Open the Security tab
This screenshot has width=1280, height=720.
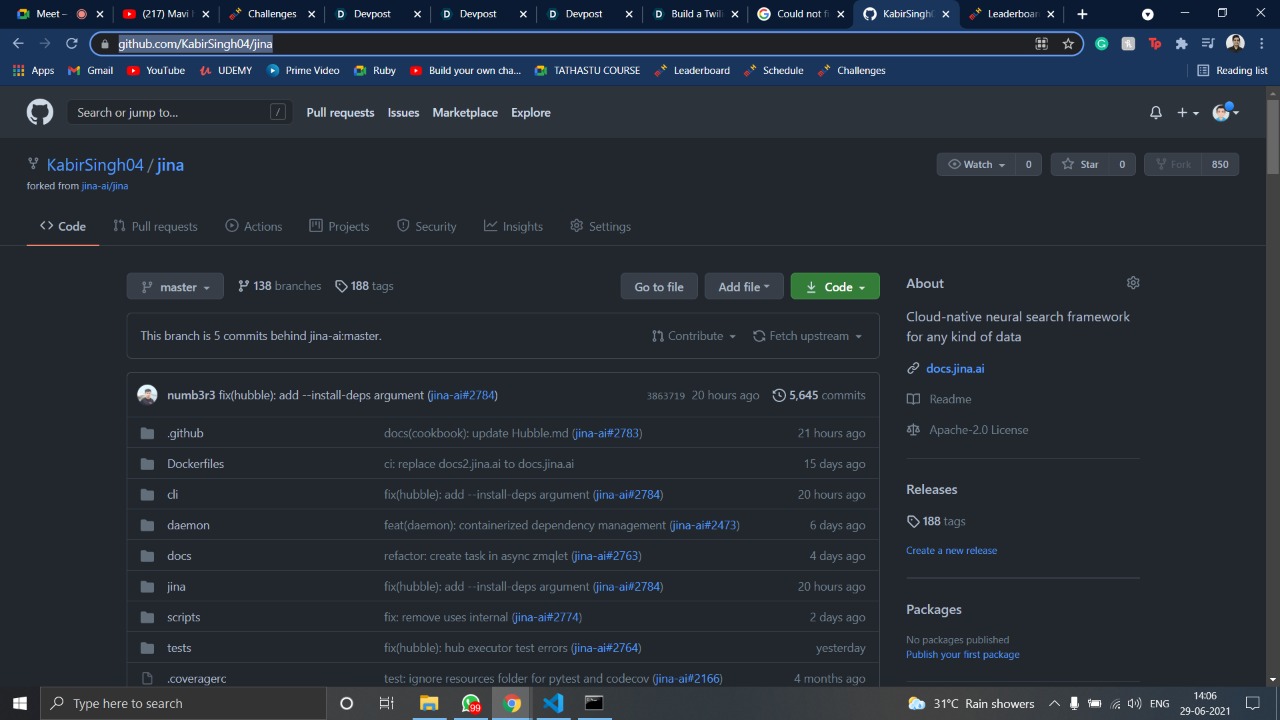[427, 226]
